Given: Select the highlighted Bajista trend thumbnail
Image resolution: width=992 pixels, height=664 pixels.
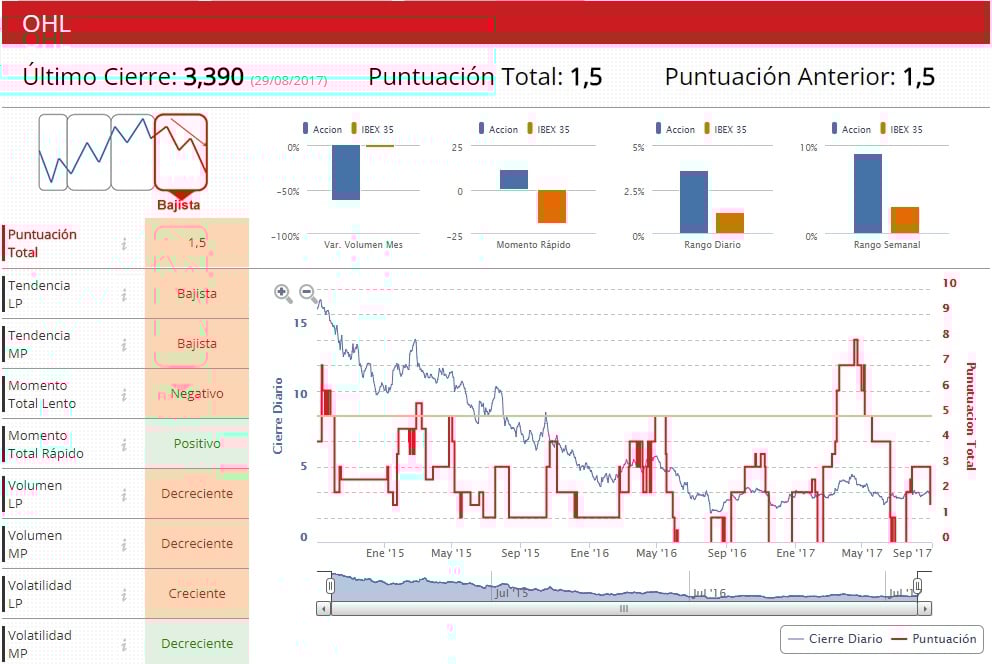Looking at the screenshot, I should (x=181, y=152).
